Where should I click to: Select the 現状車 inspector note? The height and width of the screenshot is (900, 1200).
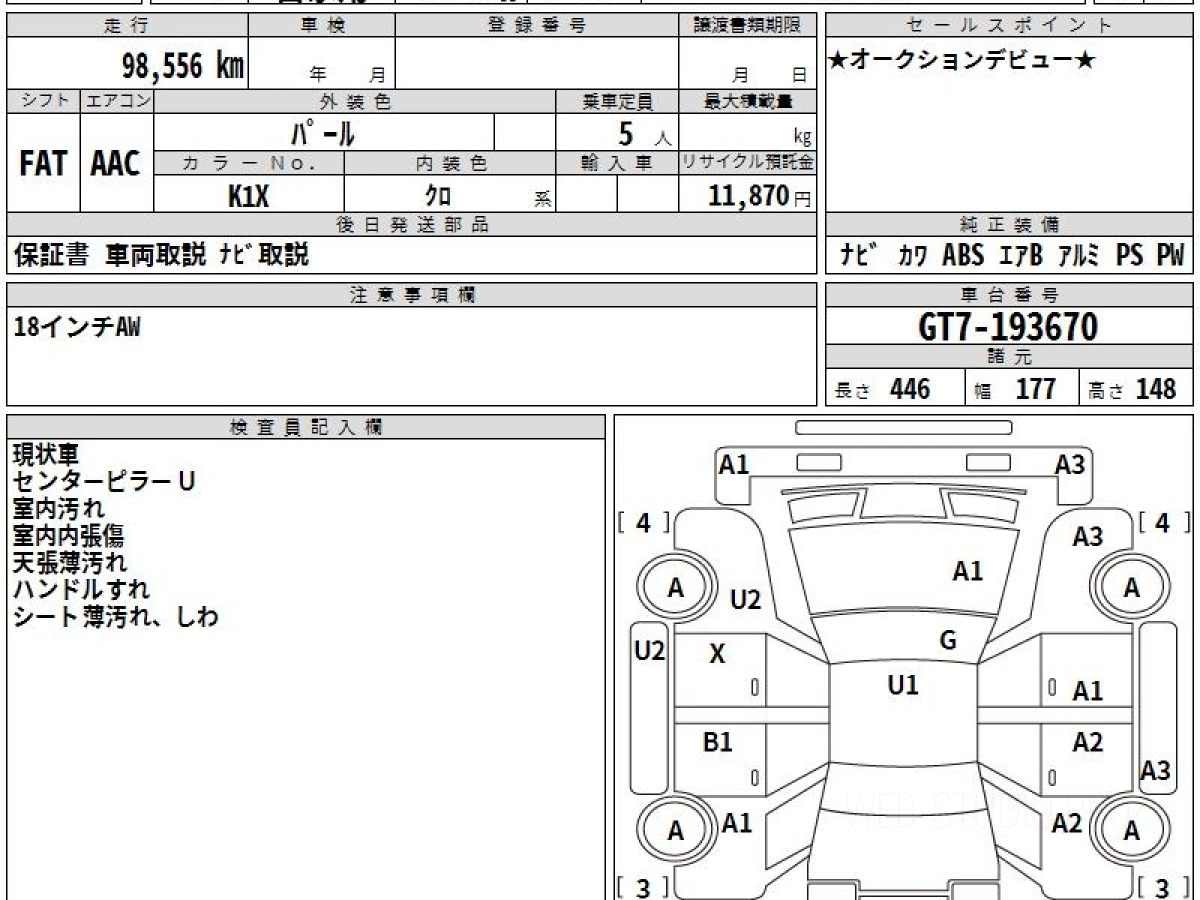click(x=45, y=455)
